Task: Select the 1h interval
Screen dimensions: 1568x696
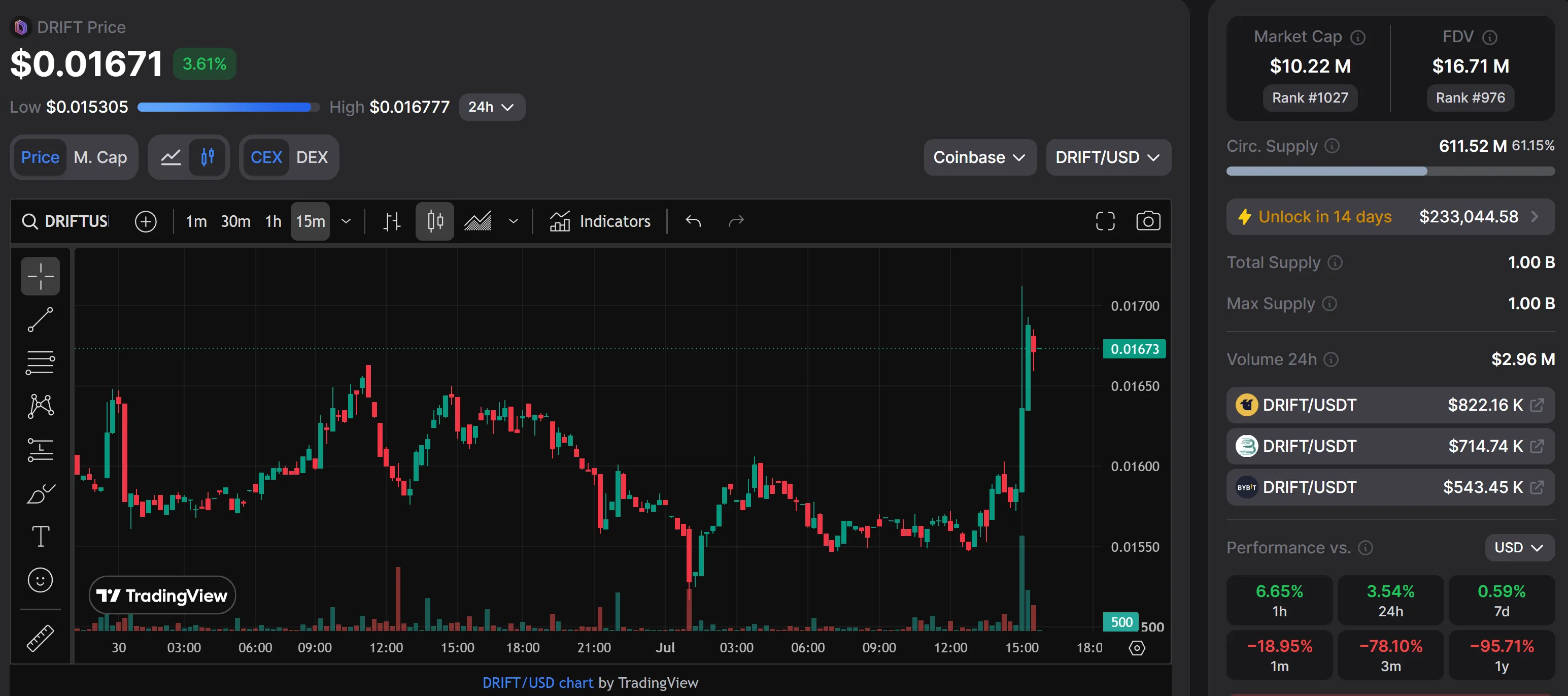Action: click(x=274, y=221)
